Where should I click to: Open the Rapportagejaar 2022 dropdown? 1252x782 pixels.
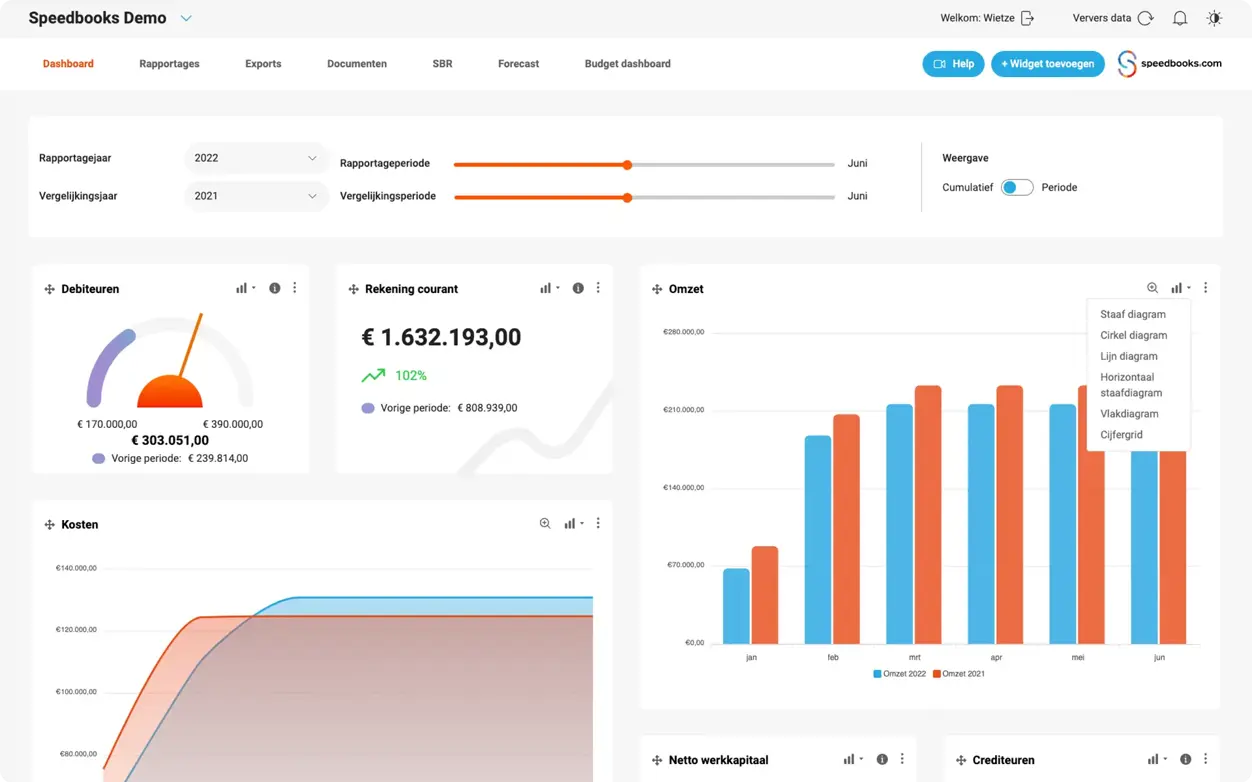coord(256,158)
